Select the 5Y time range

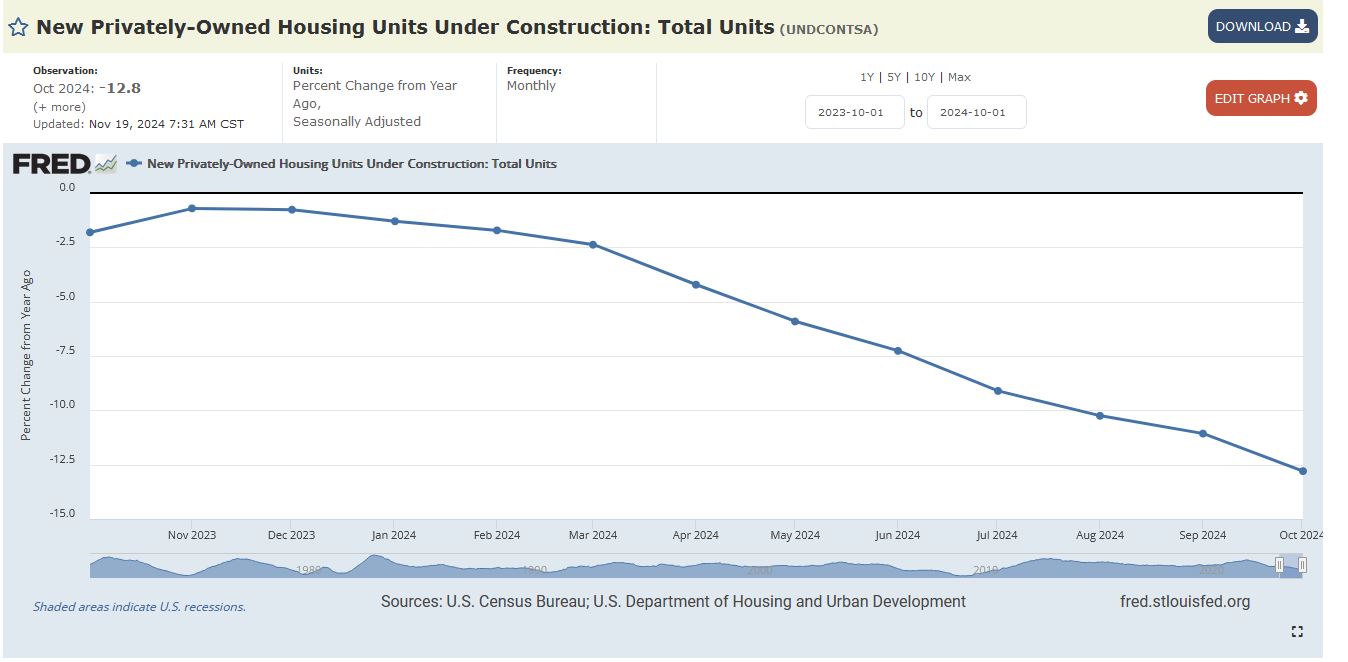pos(892,77)
